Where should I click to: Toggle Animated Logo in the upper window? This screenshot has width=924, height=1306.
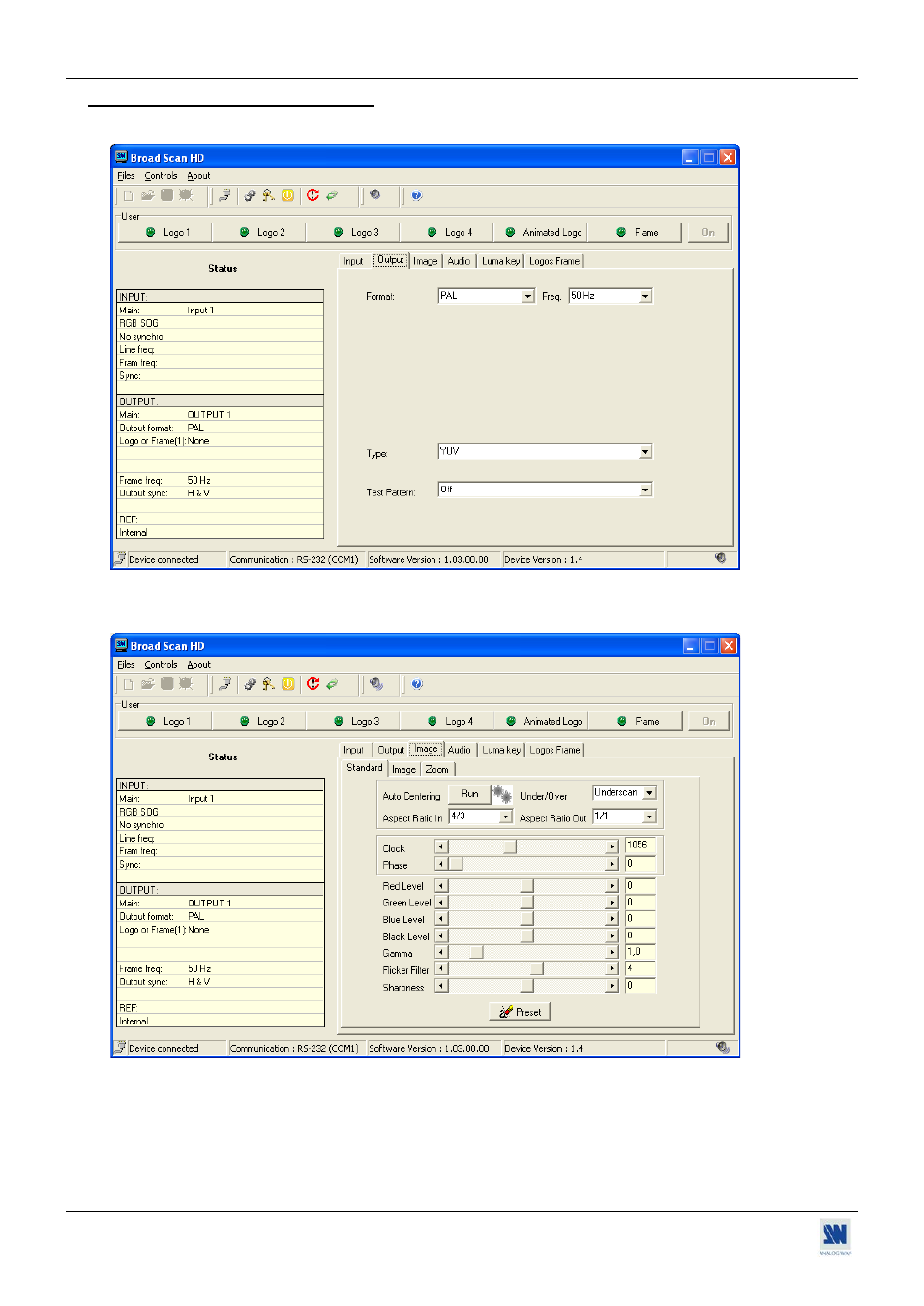(542, 233)
